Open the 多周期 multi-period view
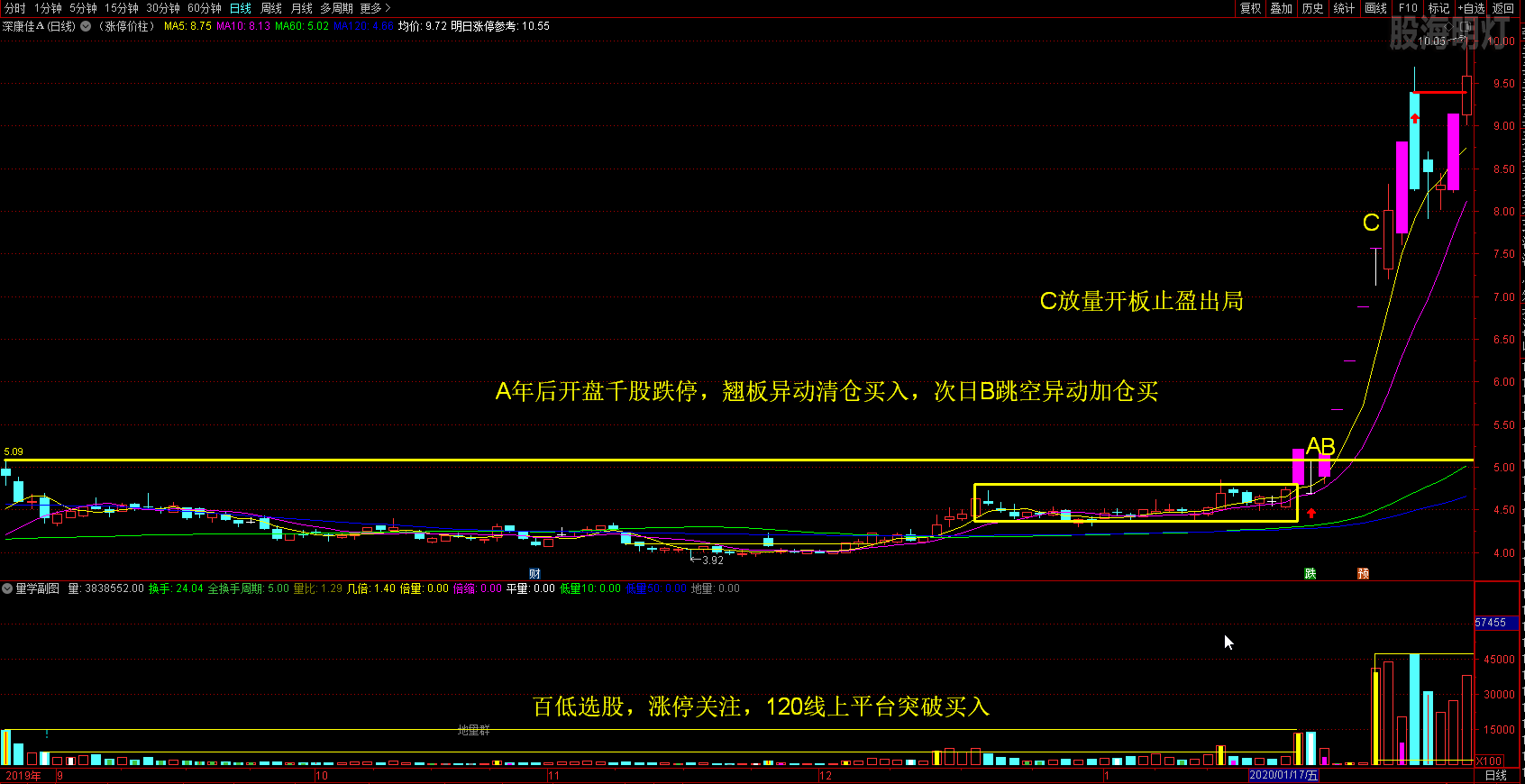This screenshot has width=1525, height=784. (x=337, y=8)
